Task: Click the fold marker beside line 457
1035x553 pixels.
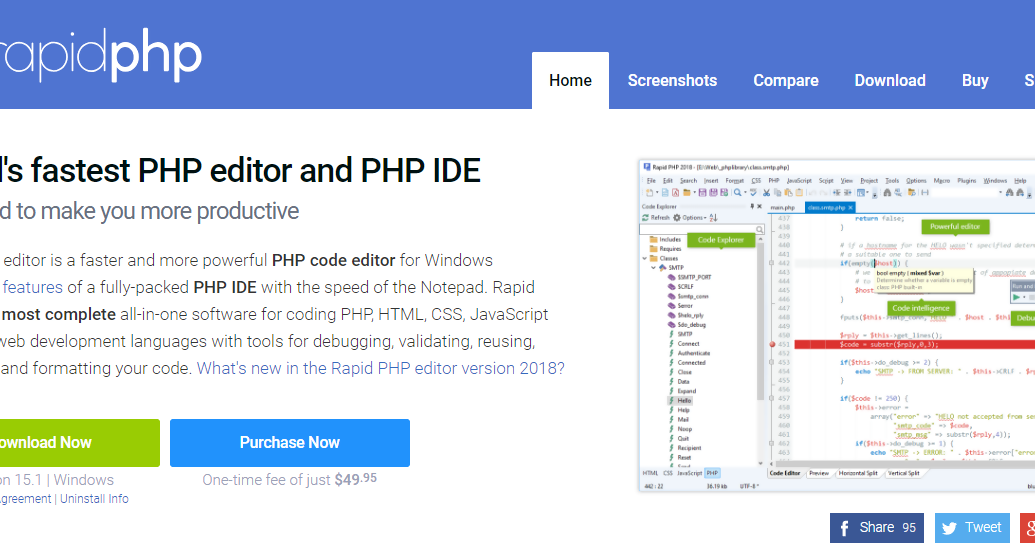Action: point(771,399)
